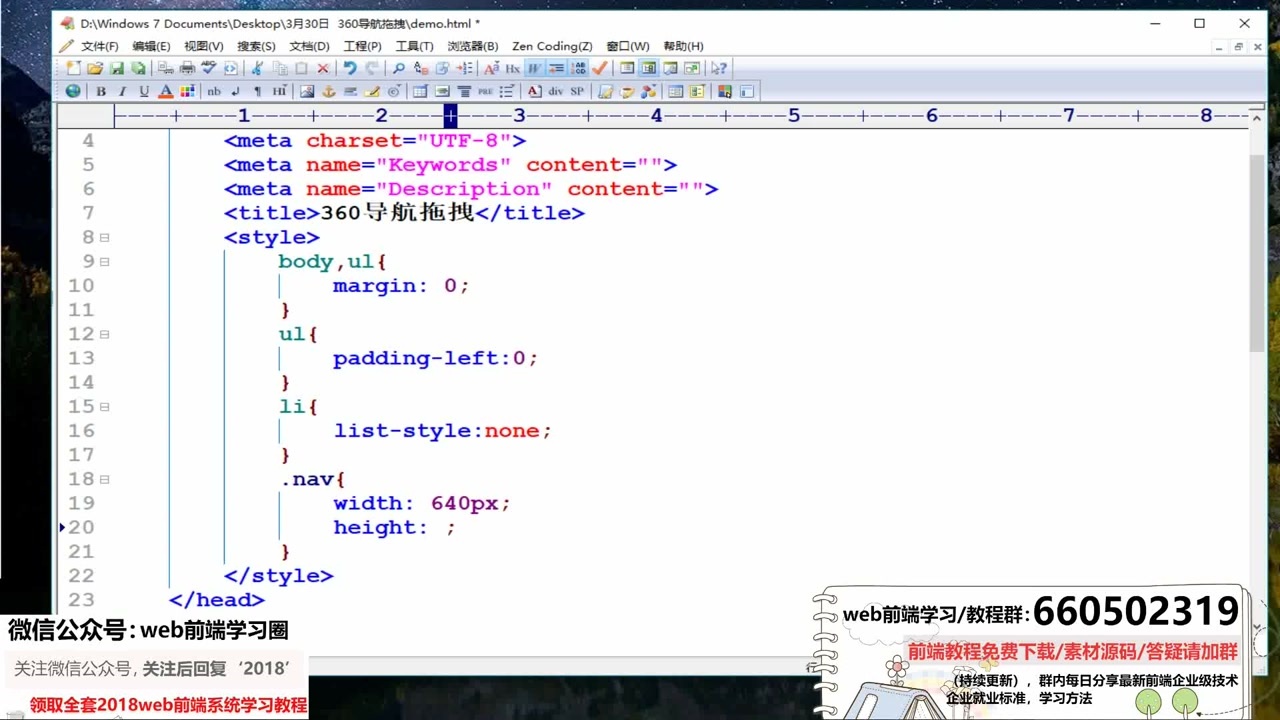Image resolution: width=1280 pixels, height=720 pixels.
Task: Insert non-breaking space with nb icon
Action: click(214, 91)
